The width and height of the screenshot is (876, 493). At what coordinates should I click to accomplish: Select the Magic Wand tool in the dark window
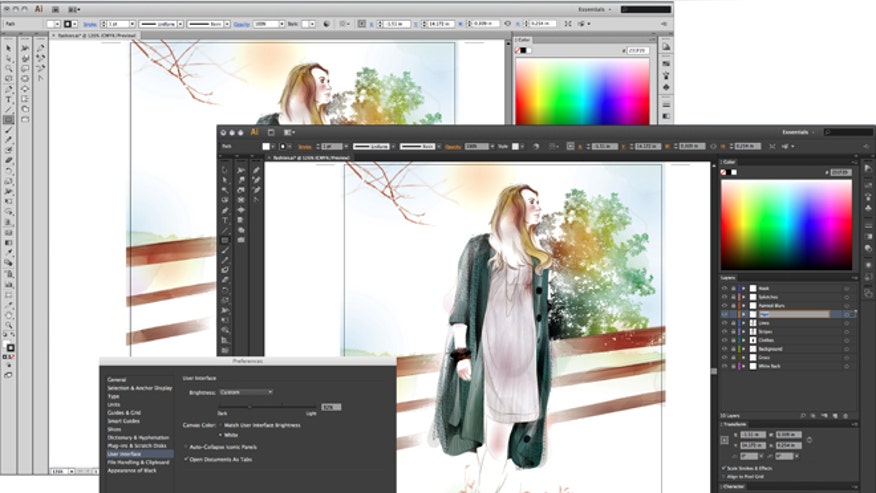pos(225,190)
